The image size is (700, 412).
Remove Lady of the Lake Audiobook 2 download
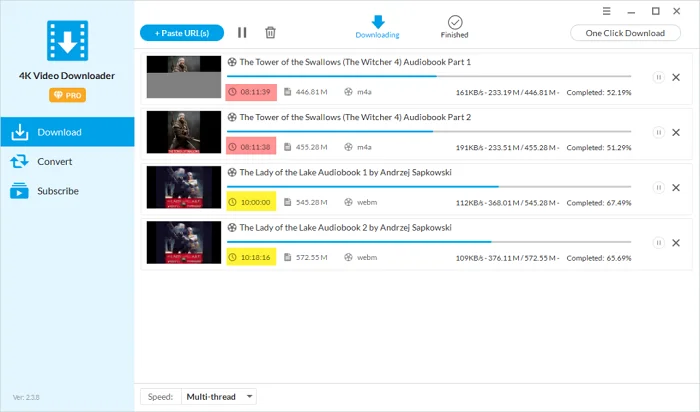(676, 242)
